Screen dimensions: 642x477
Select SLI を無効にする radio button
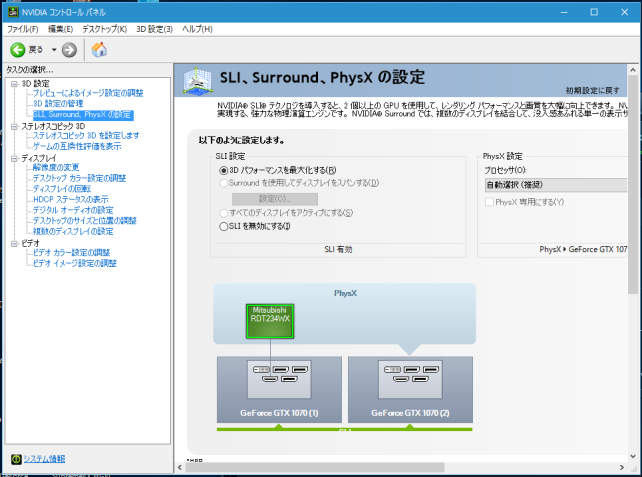point(224,226)
